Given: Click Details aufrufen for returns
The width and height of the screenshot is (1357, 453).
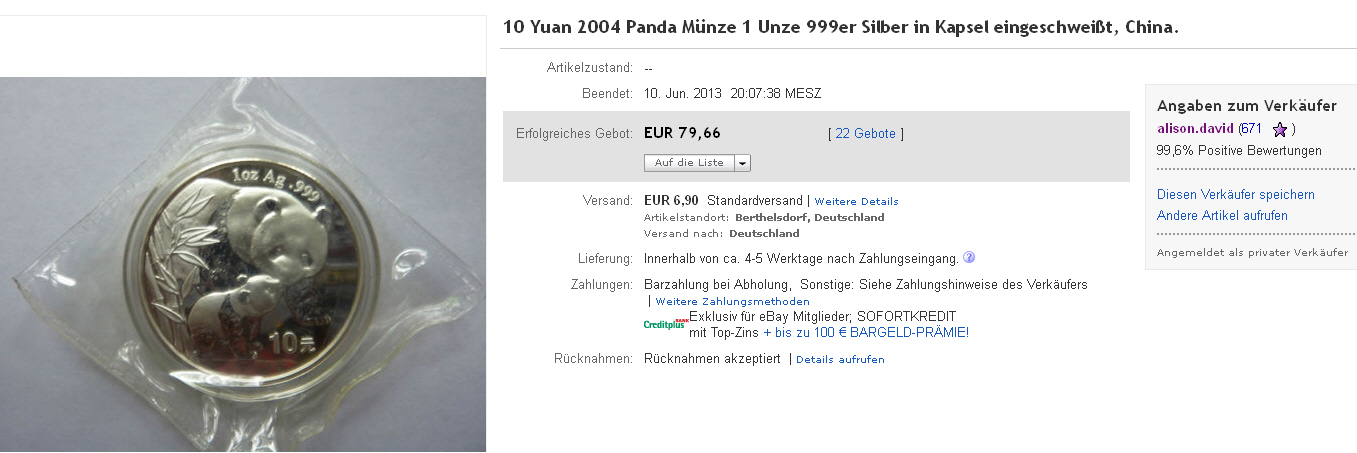Looking at the screenshot, I should pos(840,359).
